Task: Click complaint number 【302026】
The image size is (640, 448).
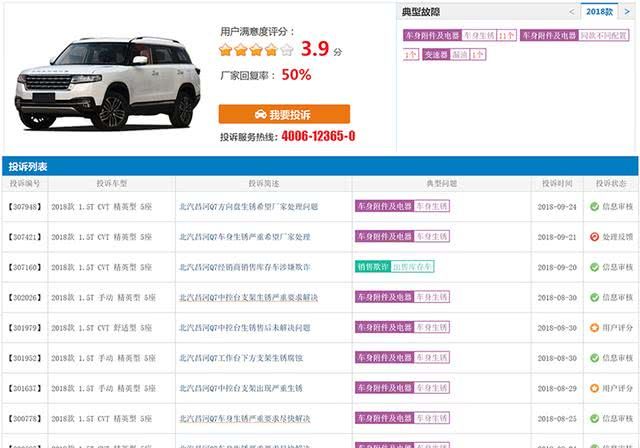Action: tap(25, 297)
